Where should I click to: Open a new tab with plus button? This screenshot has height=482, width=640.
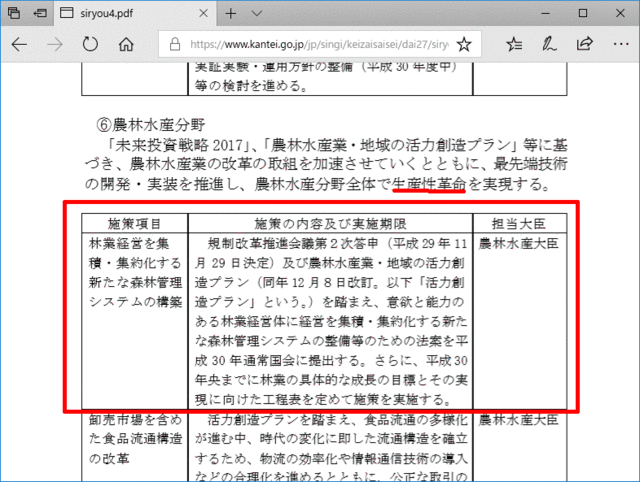tap(231, 14)
